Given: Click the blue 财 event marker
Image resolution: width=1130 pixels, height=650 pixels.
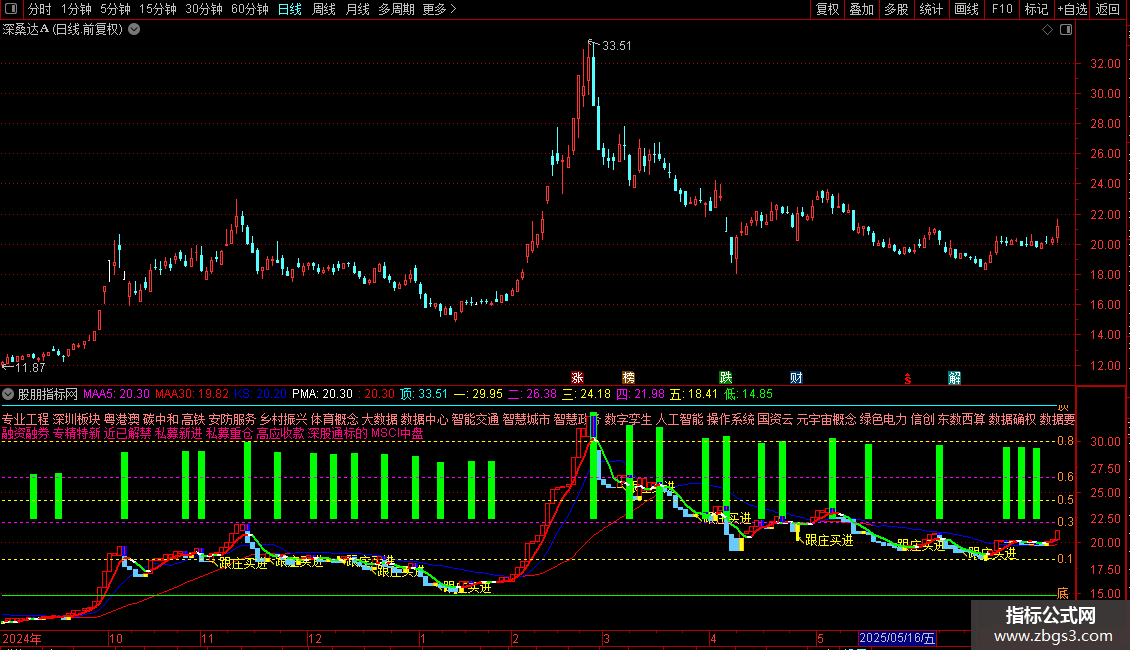Looking at the screenshot, I should pyautogui.click(x=796, y=378).
